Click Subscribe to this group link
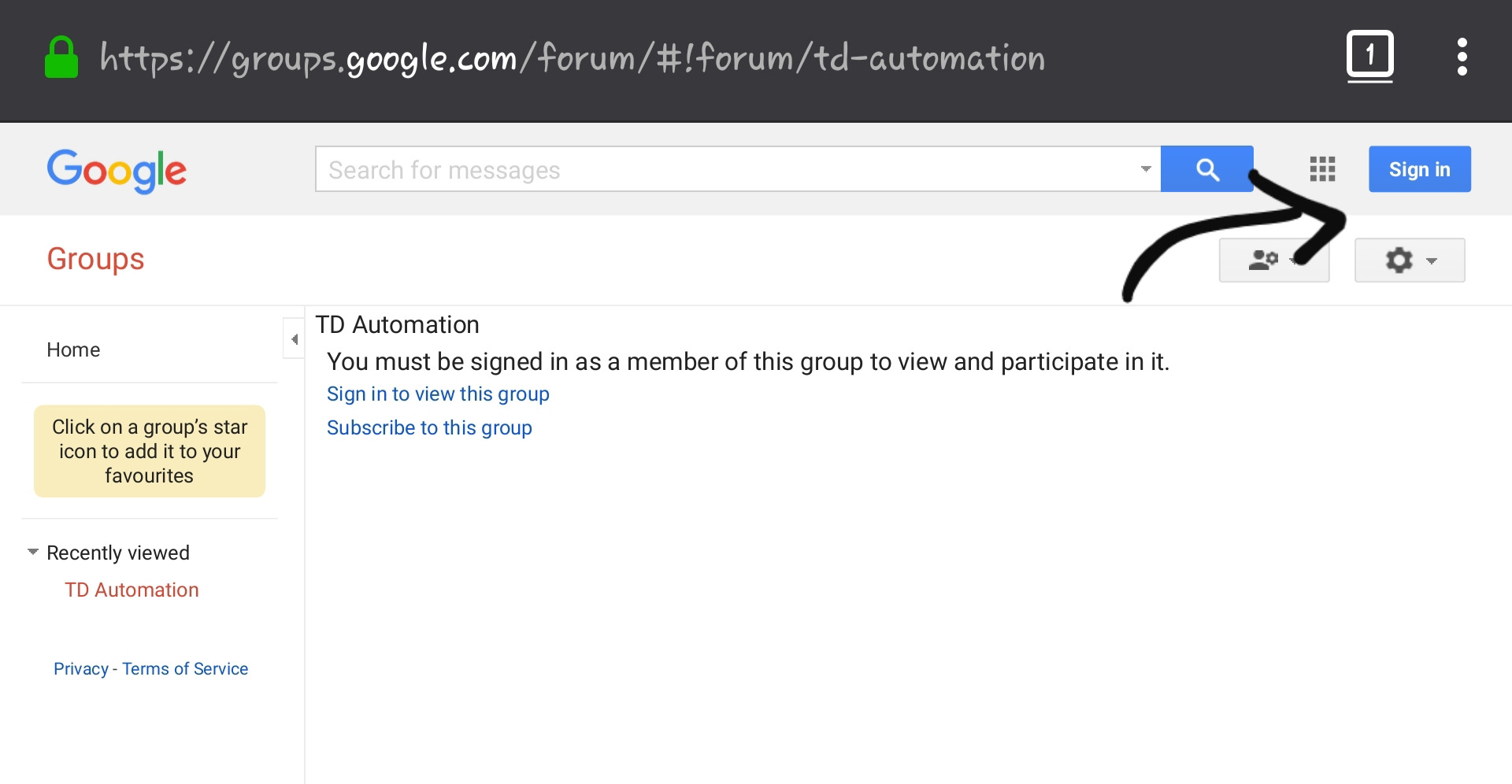The width and height of the screenshot is (1512, 784). click(429, 428)
